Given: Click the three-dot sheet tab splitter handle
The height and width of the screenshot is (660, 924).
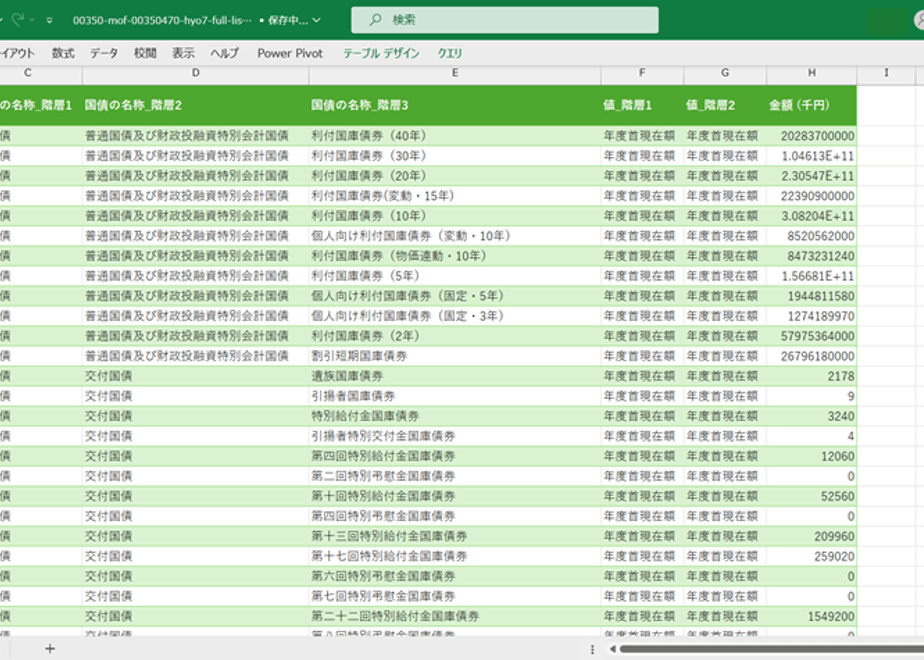Looking at the screenshot, I should pyautogui.click(x=592, y=649).
